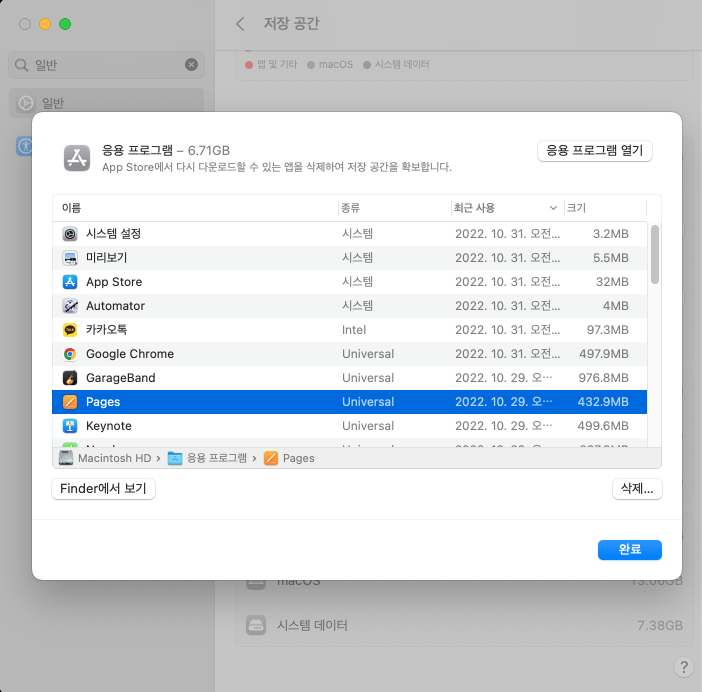This screenshot has height=692, width=702.
Task: Click Macintosh HD text in path bar
Action: click(x=115, y=458)
